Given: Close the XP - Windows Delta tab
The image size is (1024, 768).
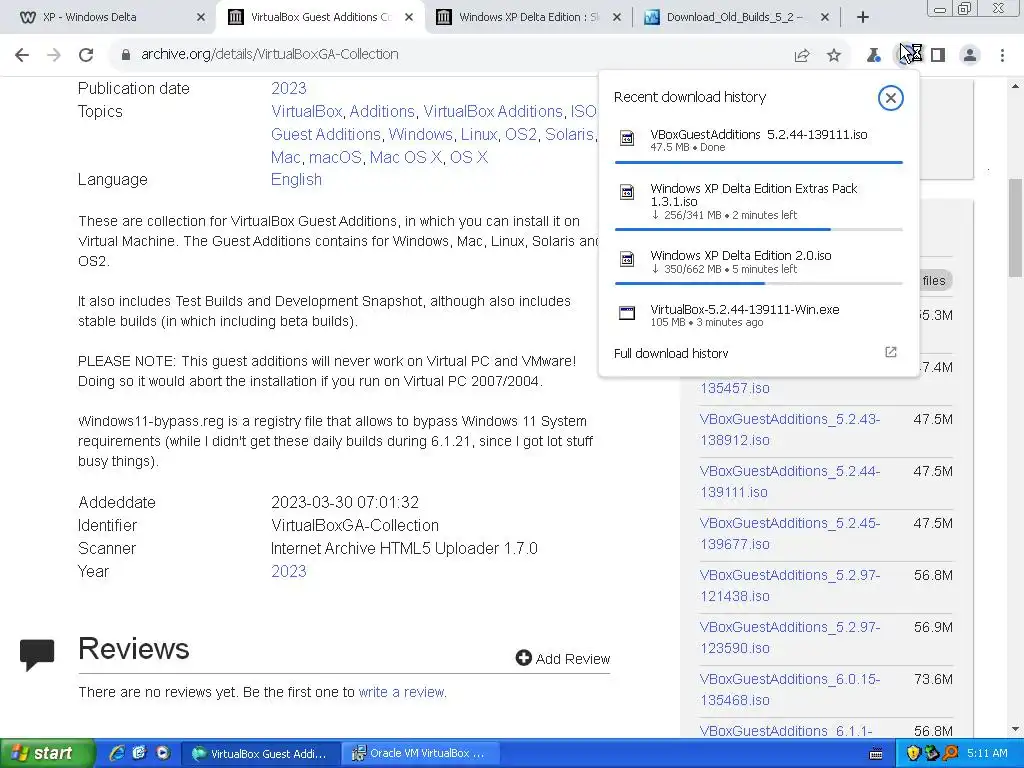Looking at the screenshot, I should [x=201, y=18].
